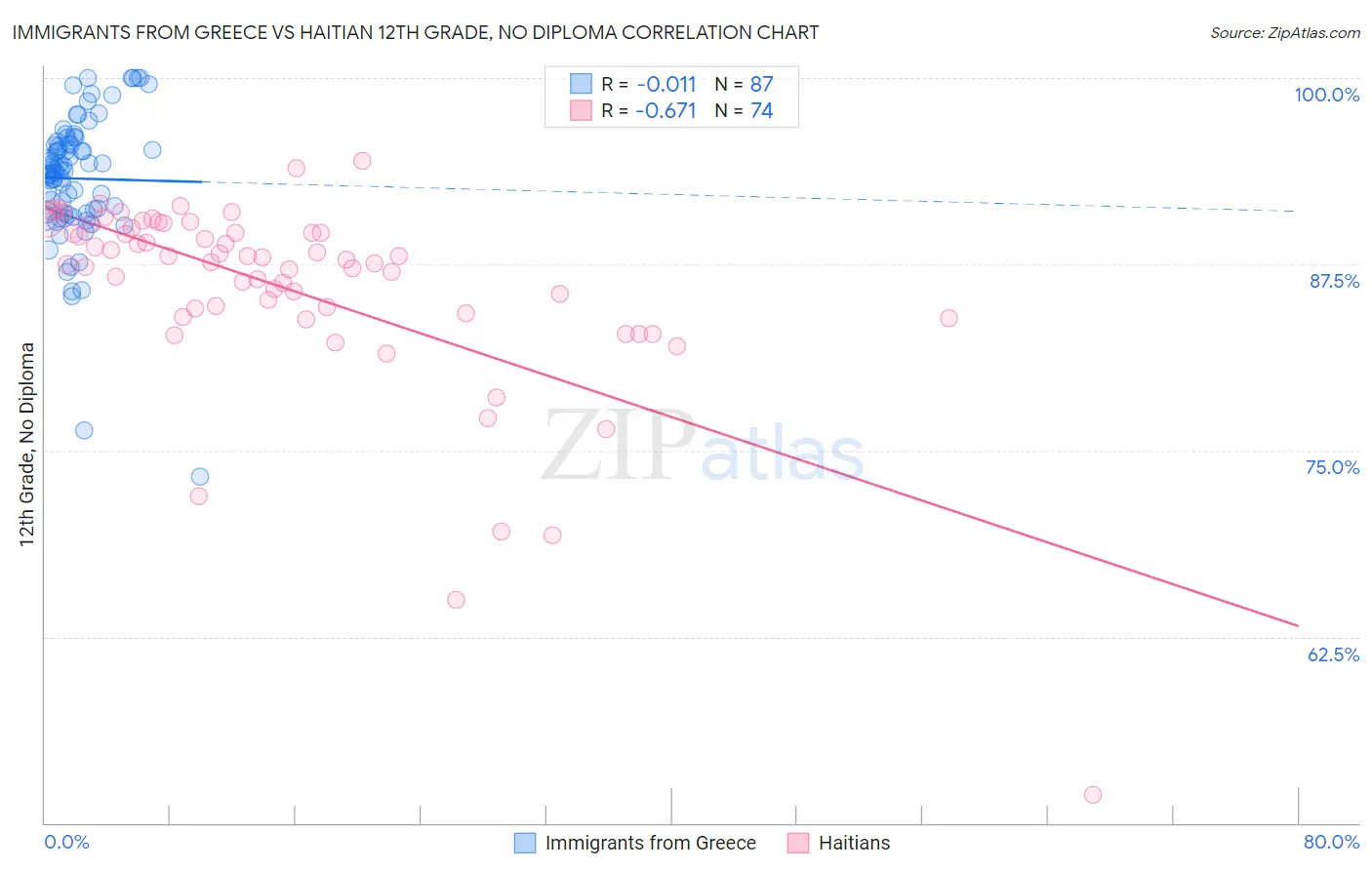Click the pink R = -0.671 stats swatch

(x=581, y=110)
